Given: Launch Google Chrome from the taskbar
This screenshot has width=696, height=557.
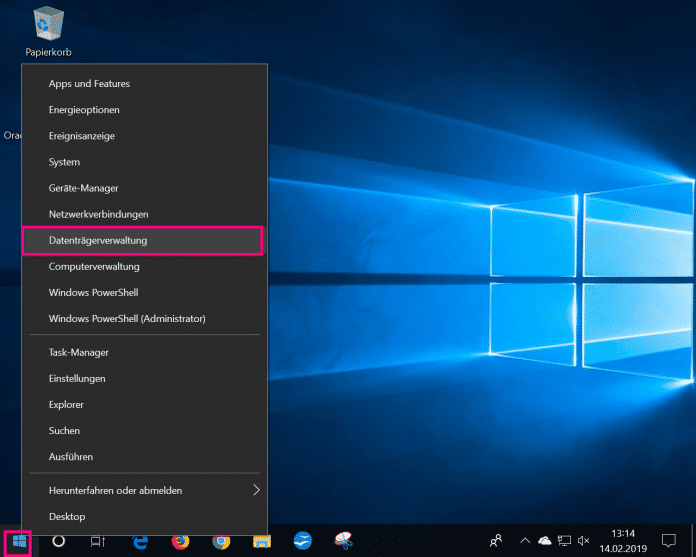Looking at the screenshot, I should pos(221,542).
